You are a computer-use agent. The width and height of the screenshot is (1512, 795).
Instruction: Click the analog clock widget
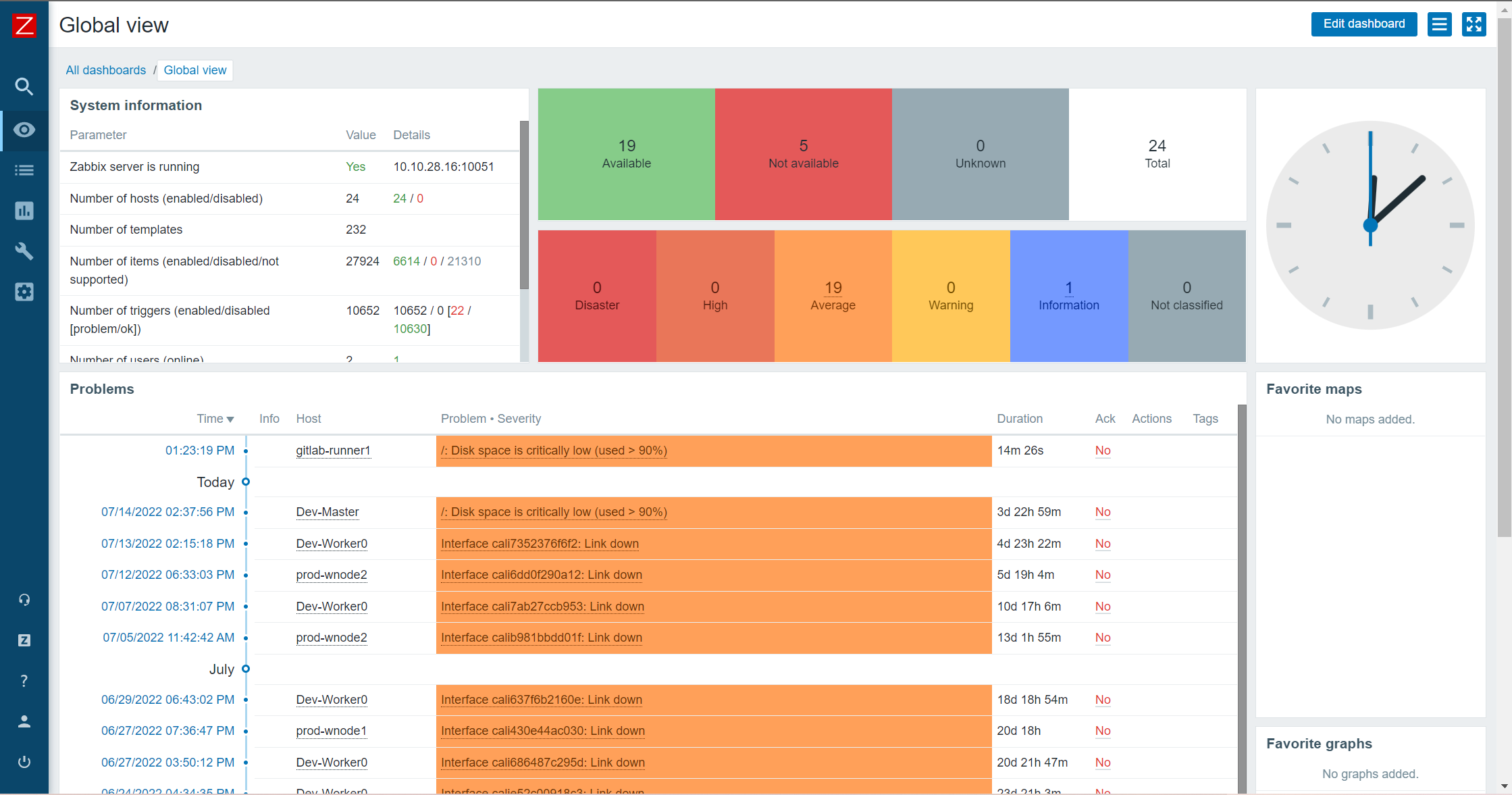click(x=1370, y=225)
